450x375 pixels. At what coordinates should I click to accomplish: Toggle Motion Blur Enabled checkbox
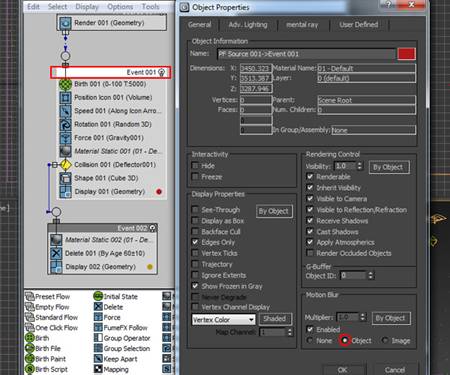pyautogui.click(x=310, y=329)
